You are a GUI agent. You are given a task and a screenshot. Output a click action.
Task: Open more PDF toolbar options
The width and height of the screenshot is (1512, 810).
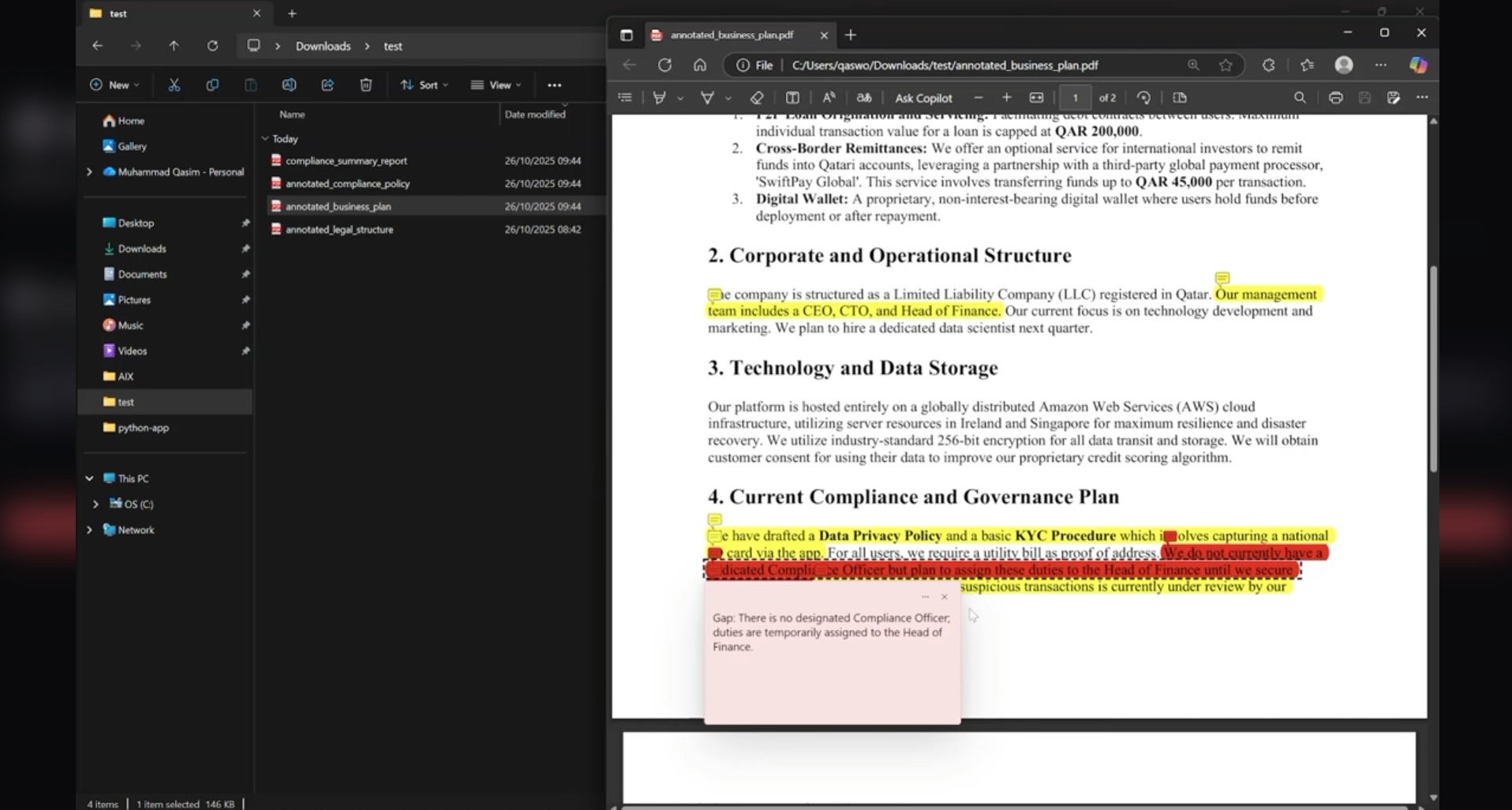[1422, 98]
